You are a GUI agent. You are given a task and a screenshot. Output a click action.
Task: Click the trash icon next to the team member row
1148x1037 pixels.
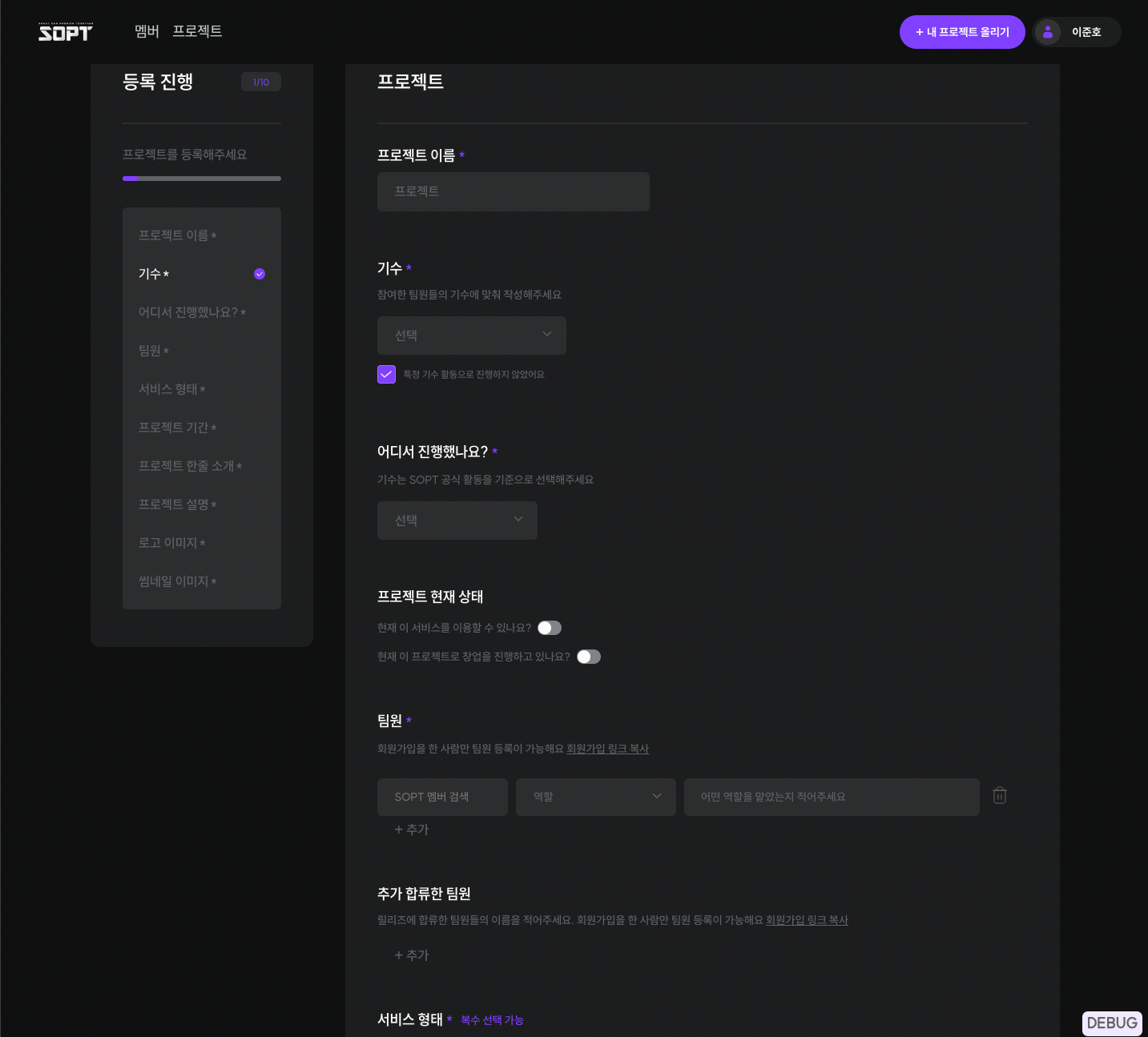(999, 795)
